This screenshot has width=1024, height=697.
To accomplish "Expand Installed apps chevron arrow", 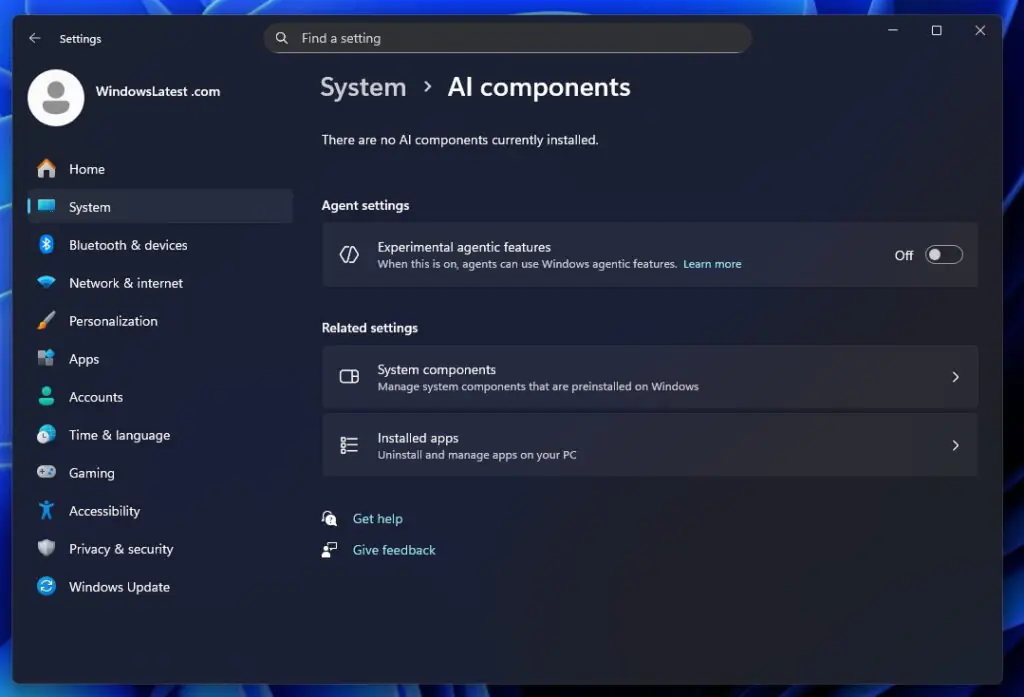I will (955, 446).
